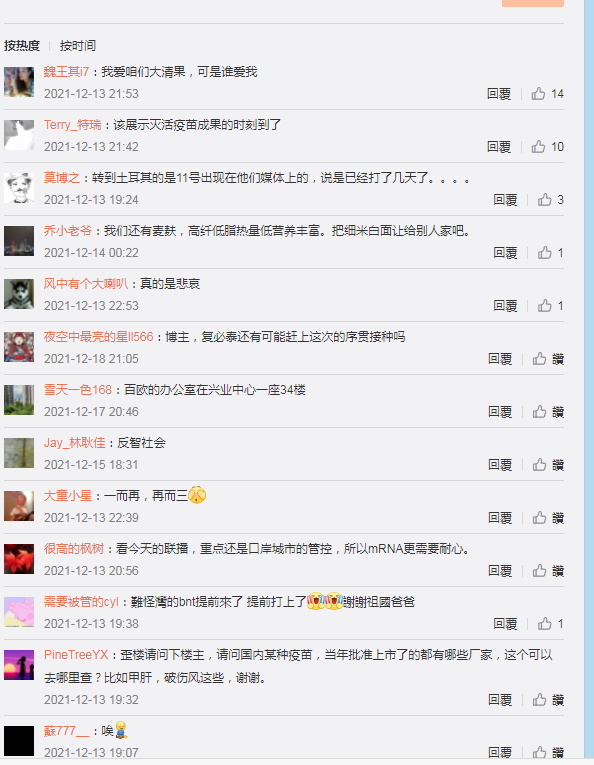594x765 pixels.
Task: Click thumbs-up on 莫博之's comment
Action: [x=551, y=200]
